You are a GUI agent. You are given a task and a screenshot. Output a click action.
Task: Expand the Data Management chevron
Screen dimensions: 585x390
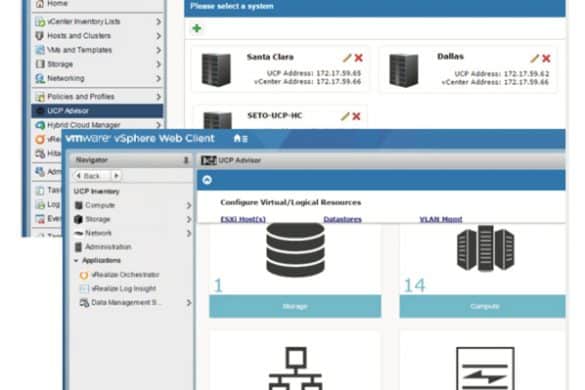tap(189, 303)
